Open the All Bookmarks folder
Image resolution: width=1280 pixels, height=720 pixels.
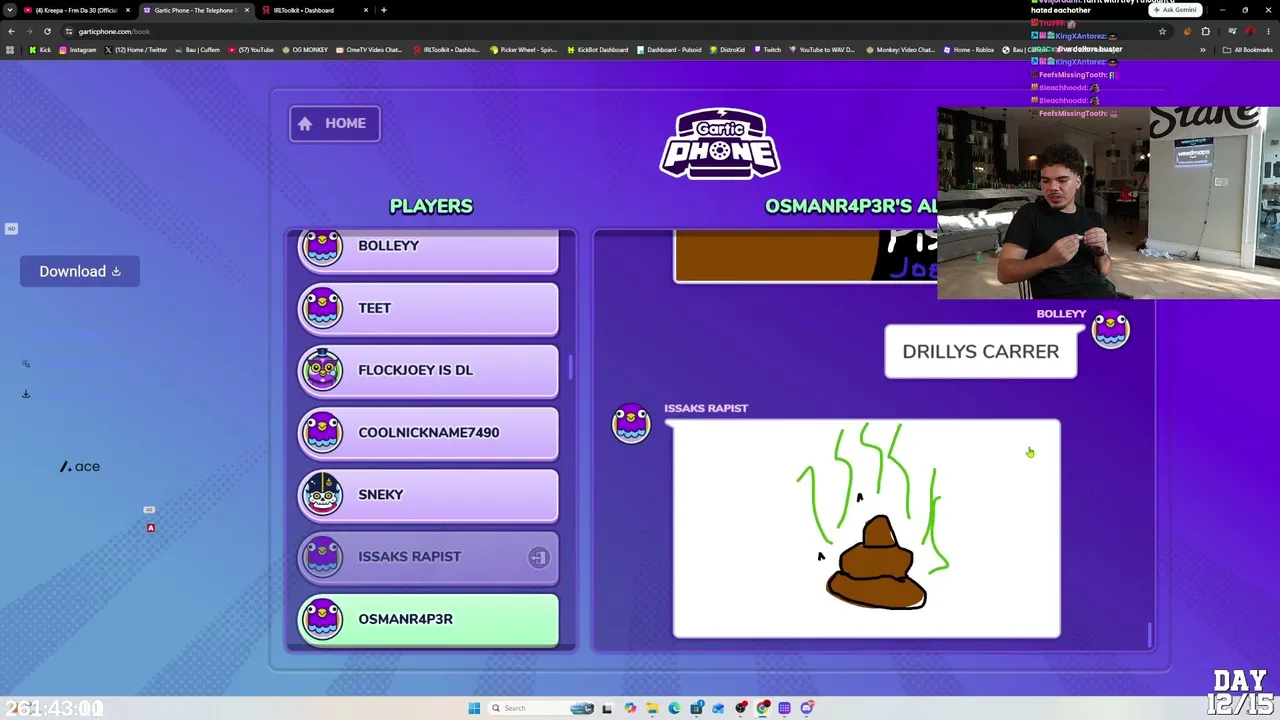[1249, 50]
